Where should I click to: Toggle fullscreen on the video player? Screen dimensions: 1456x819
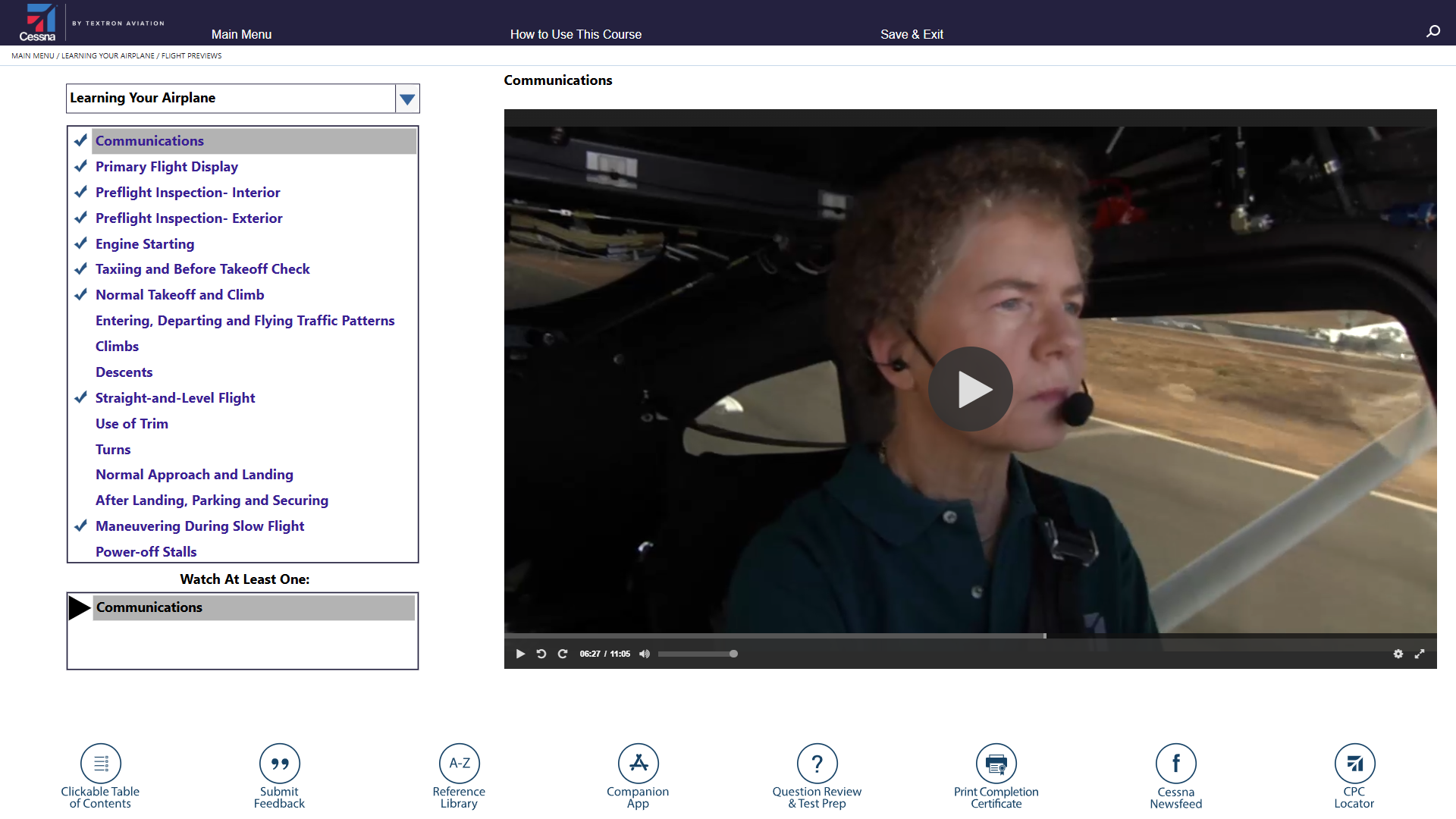coord(1420,654)
